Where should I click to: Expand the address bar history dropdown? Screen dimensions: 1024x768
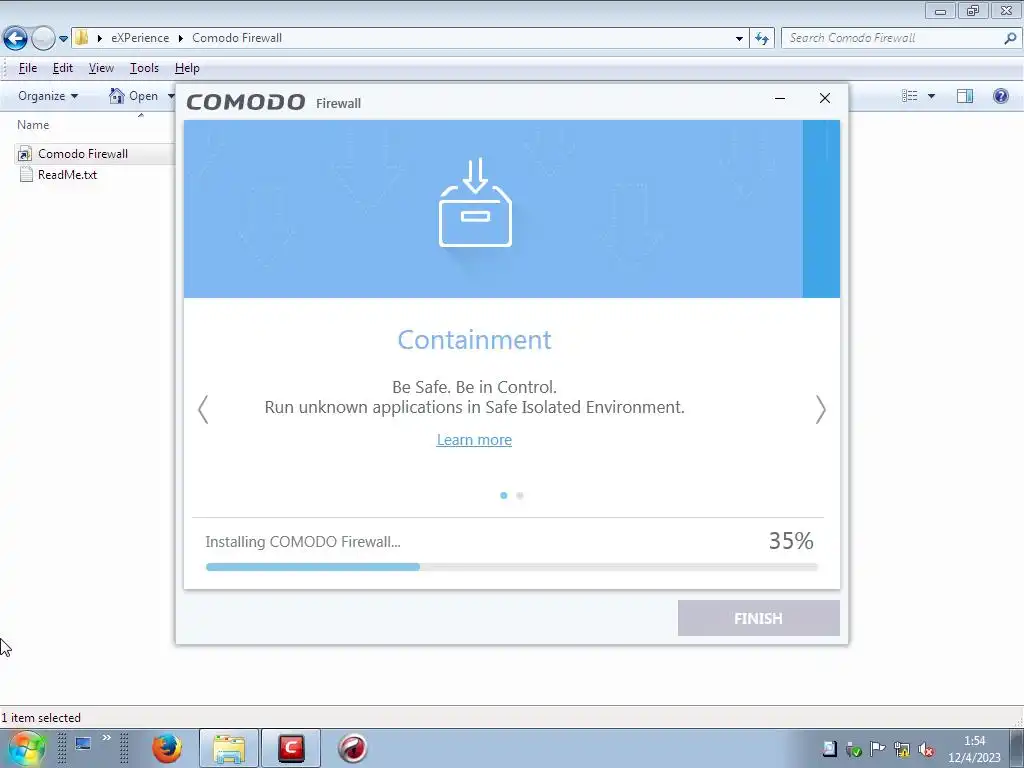point(739,39)
